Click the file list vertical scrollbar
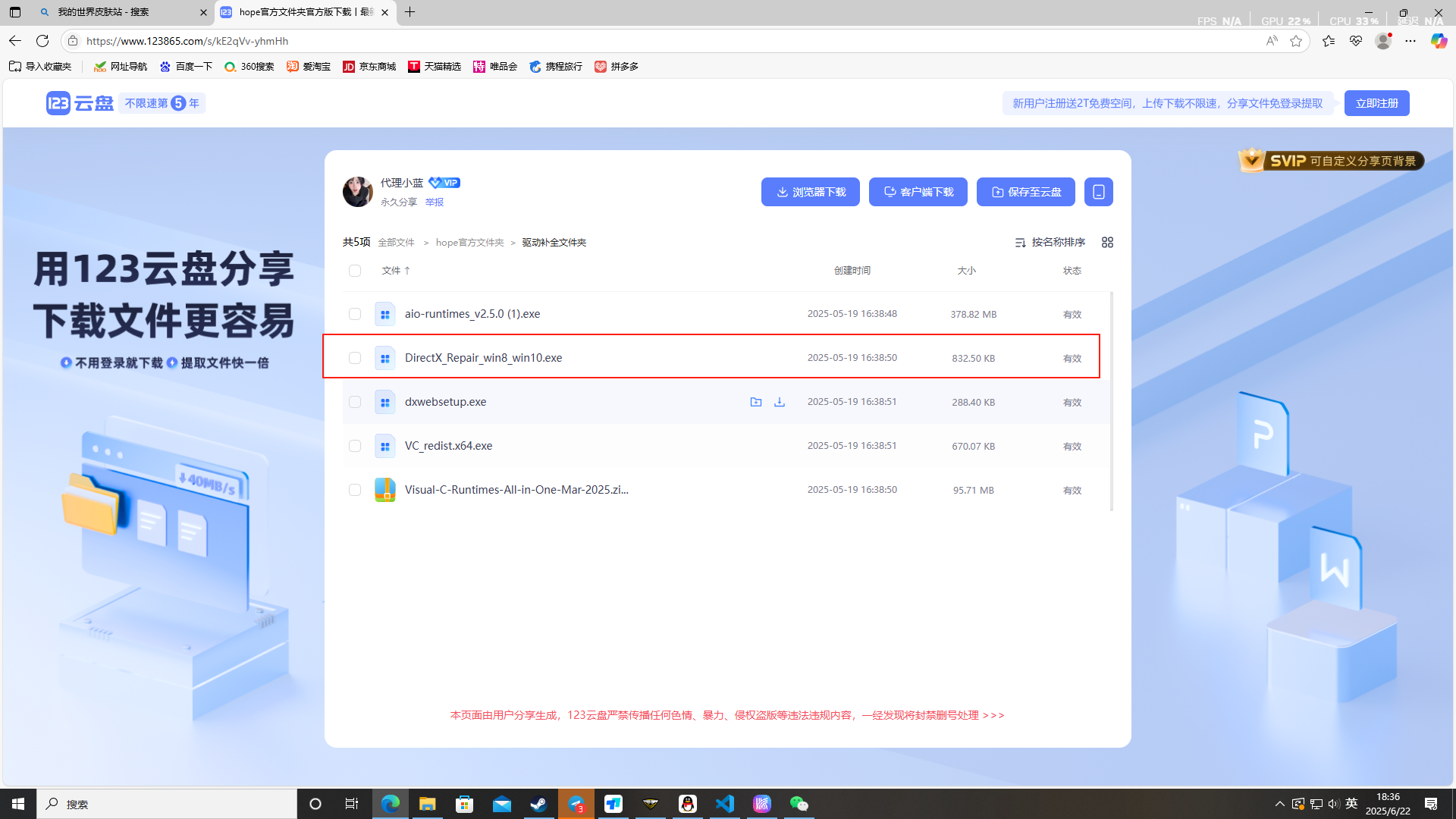 [x=1112, y=401]
